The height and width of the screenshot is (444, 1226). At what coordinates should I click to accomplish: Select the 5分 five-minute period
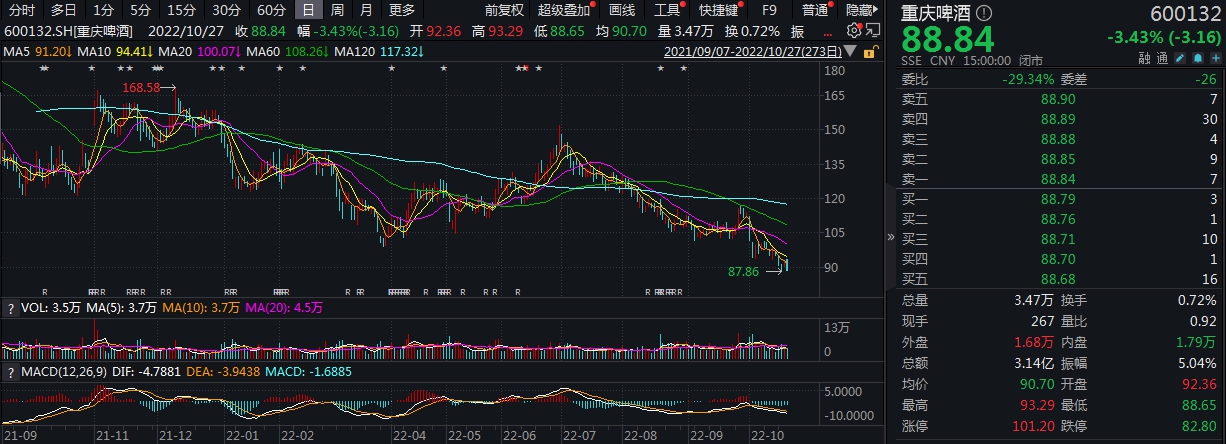click(141, 10)
